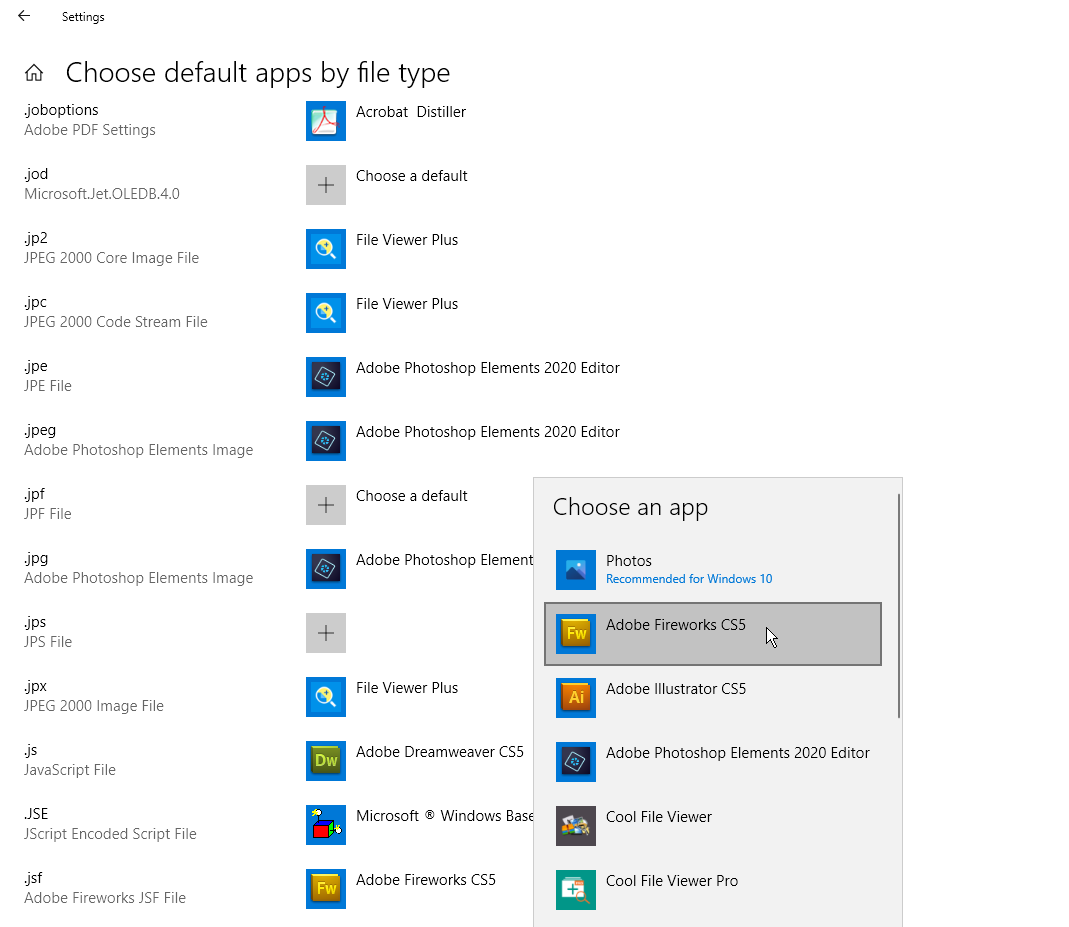Image resolution: width=1069 pixels, height=927 pixels.
Task: Click Acrobat Distiller default label
Action: pyautogui.click(x=411, y=112)
